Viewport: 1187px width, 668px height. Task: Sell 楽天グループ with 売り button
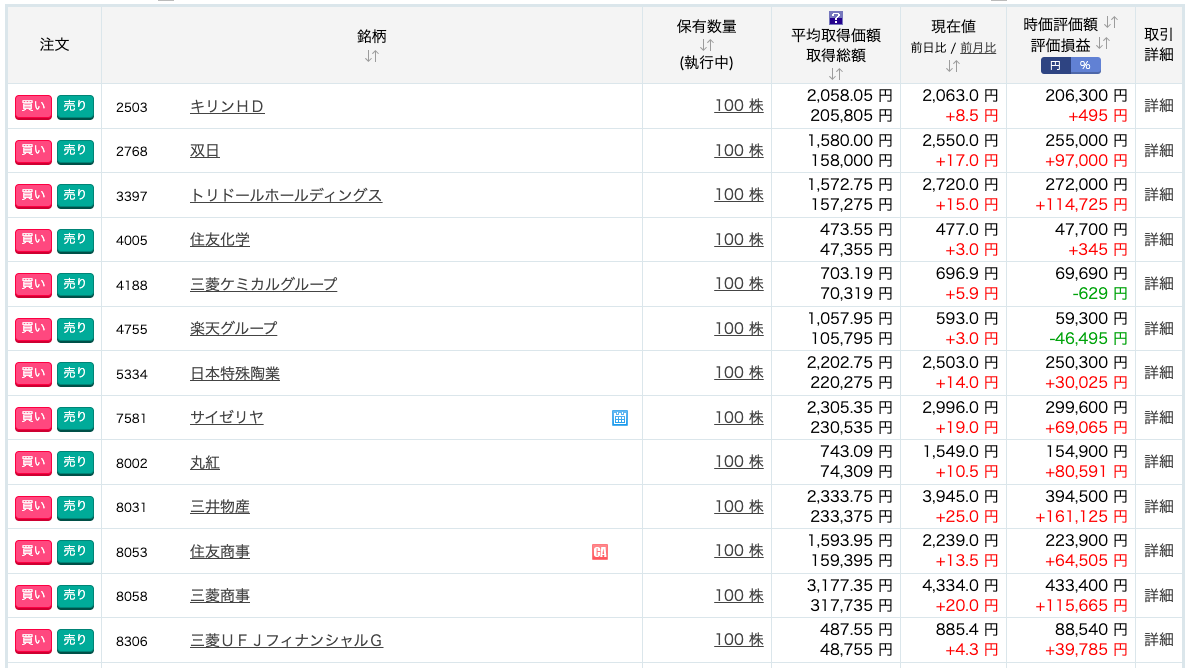click(x=75, y=329)
